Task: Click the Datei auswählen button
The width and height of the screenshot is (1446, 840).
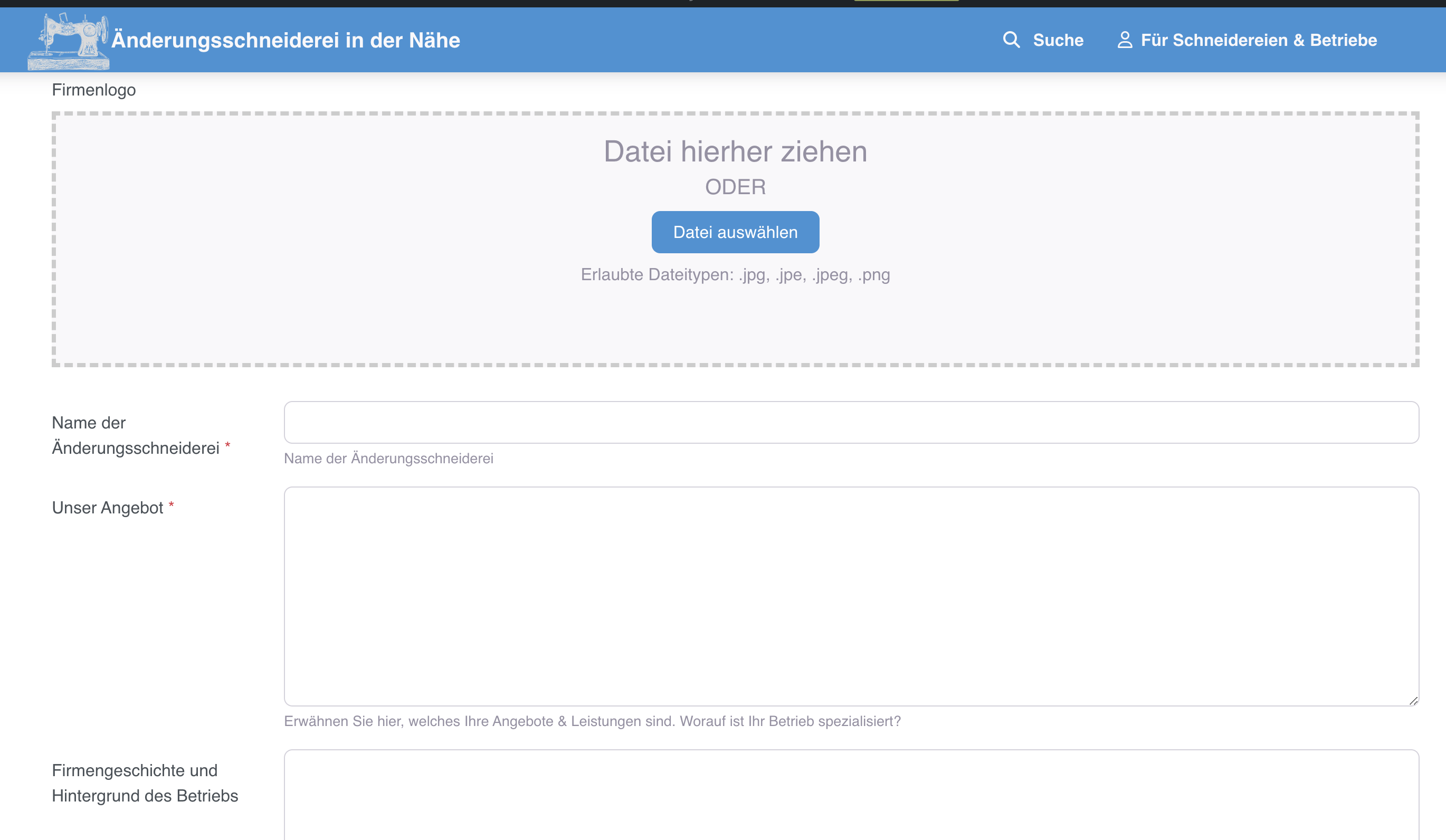Action: click(735, 232)
